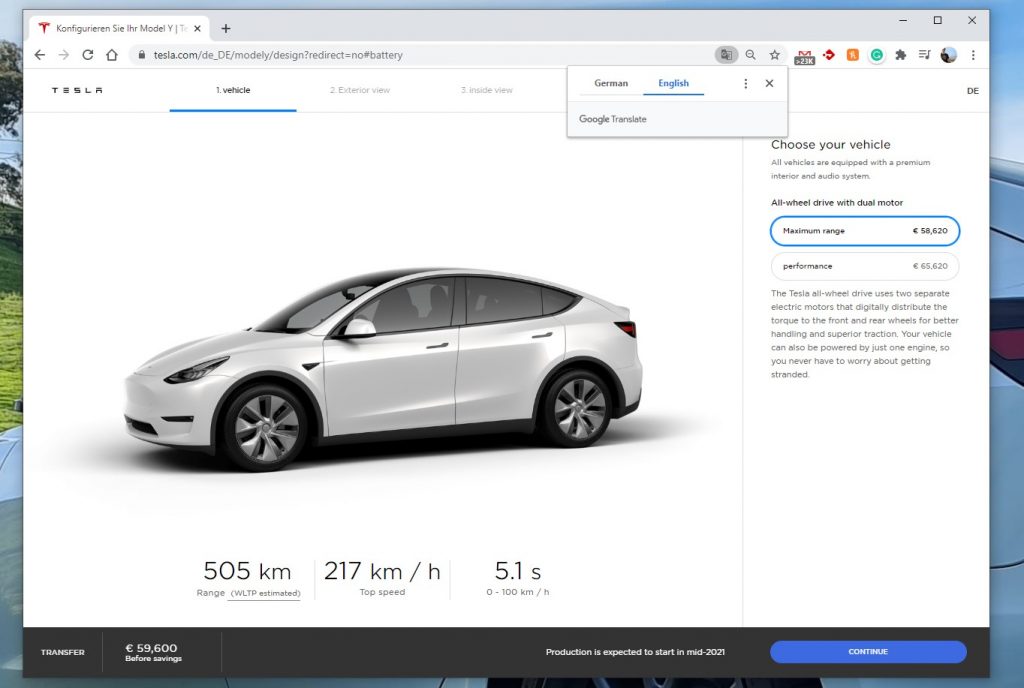Viewport: 1024px width, 688px height.
Task: Open the browser home page
Action: pos(112,55)
